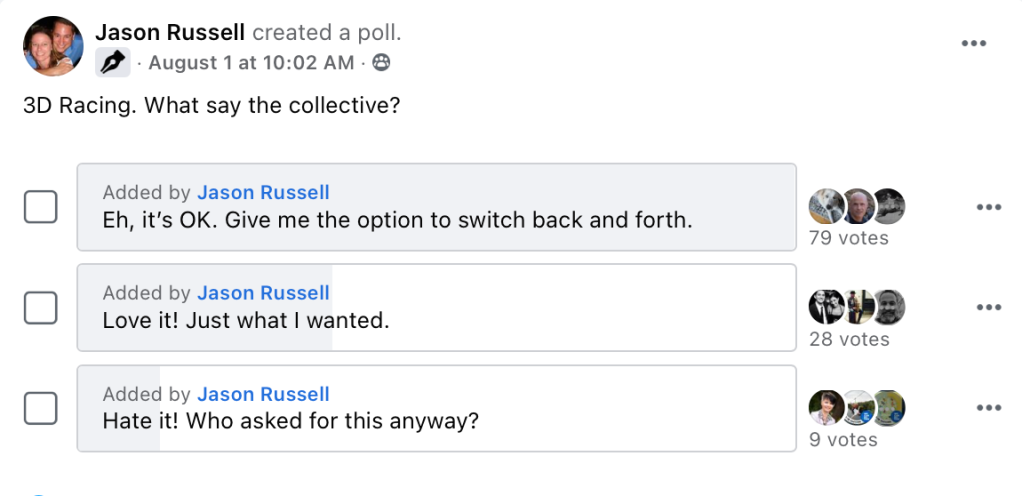Open options for the 'Eh, it's OK' choice
The height and width of the screenshot is (496, 1022).
pyautogui.click(x=989, y=207)
